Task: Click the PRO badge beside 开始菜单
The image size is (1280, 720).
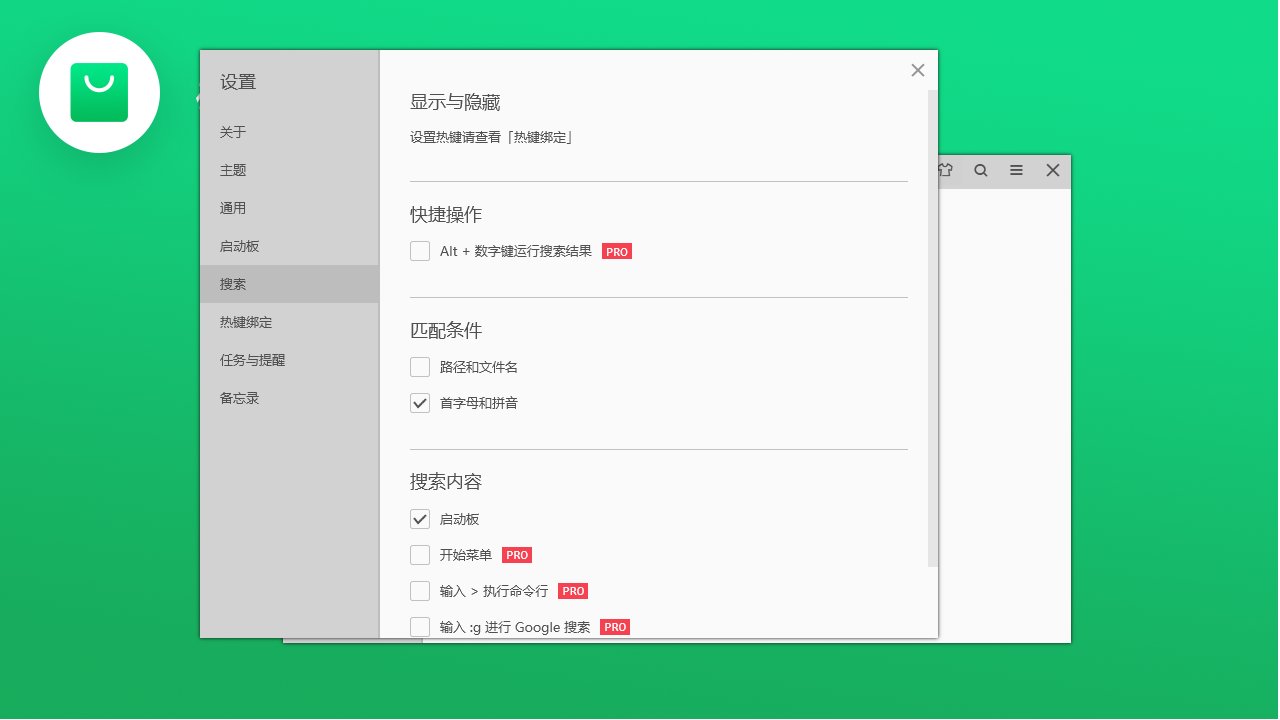Action: [x=516, y=555]
